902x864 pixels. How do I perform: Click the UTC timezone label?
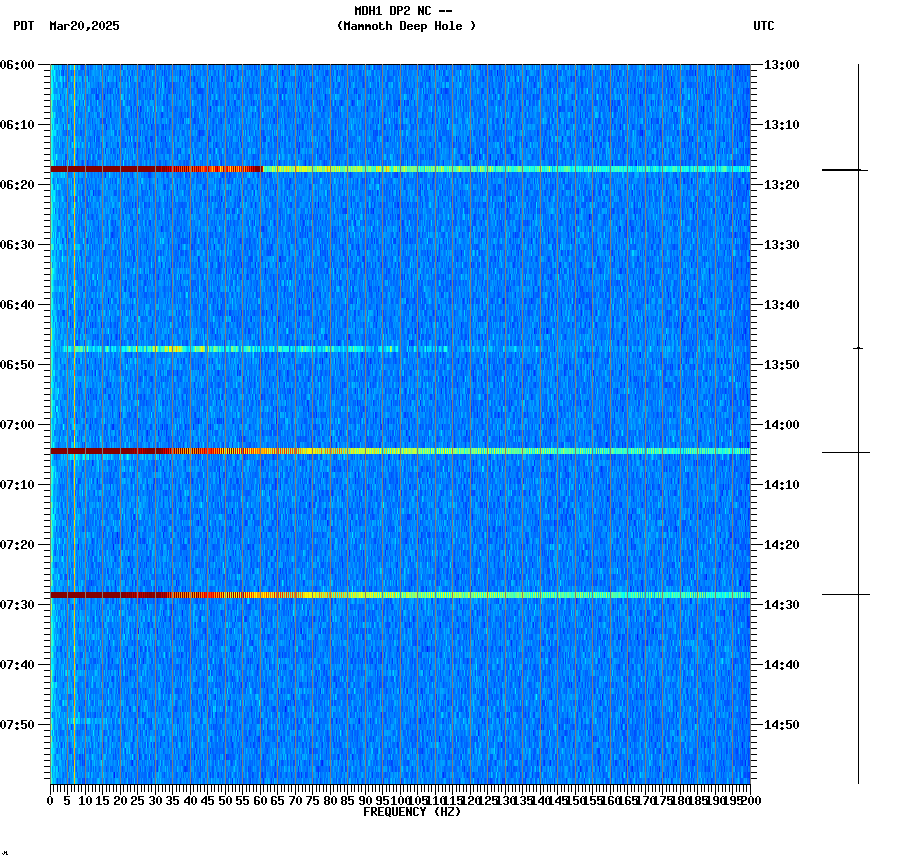click(765, 27)
